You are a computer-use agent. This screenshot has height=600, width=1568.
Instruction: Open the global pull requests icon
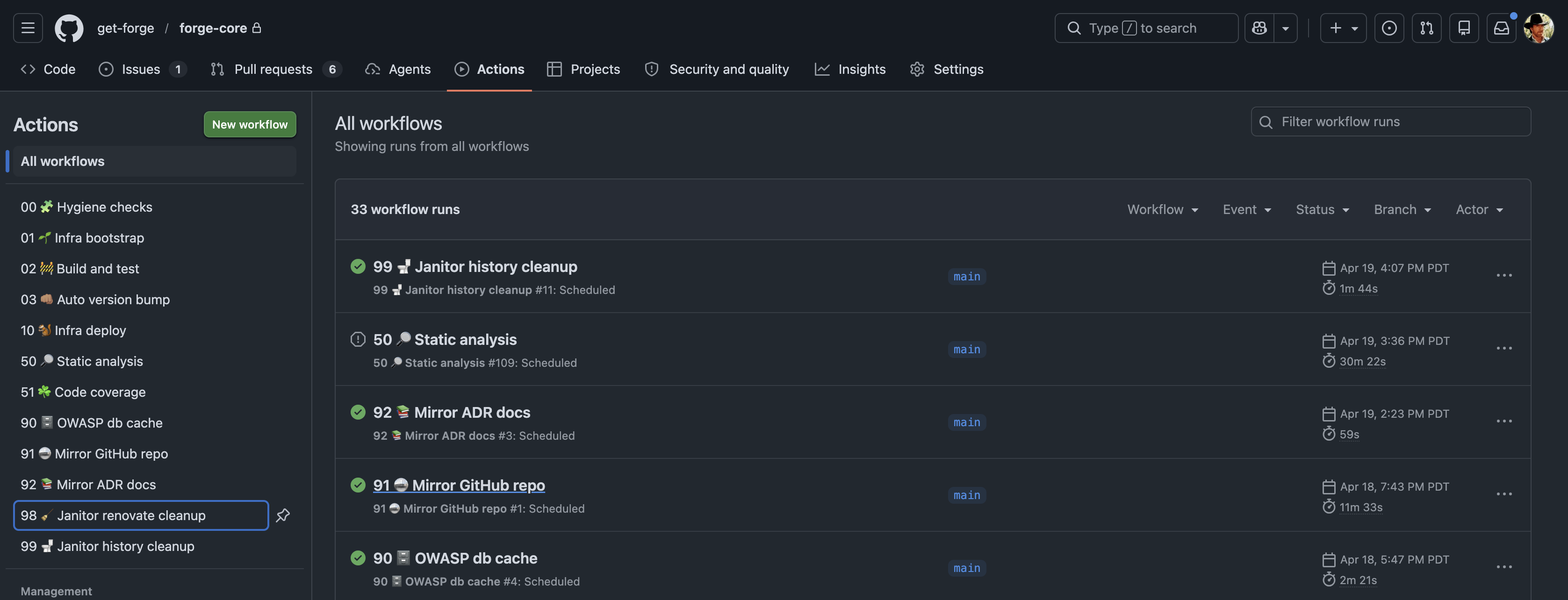click(x=1427, y=28)
